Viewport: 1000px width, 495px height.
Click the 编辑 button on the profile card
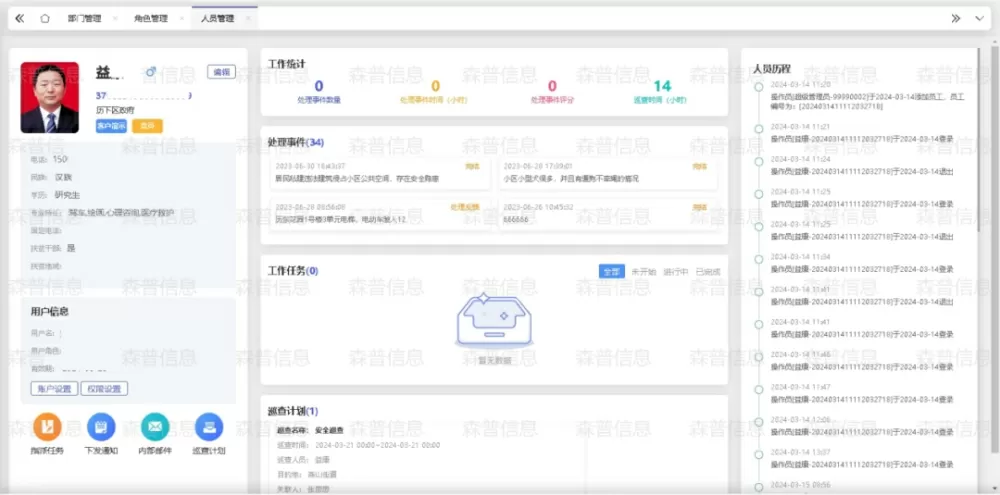pyautogui.click(x=221, y=72)
